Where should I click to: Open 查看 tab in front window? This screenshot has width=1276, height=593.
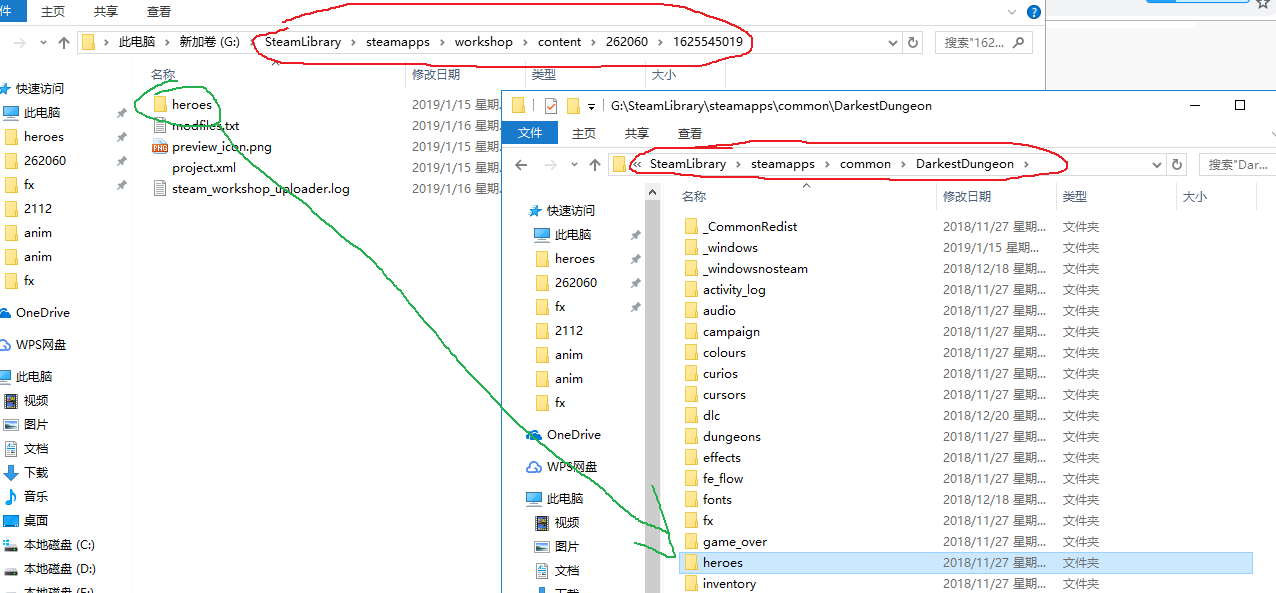[x=690, y=133]
